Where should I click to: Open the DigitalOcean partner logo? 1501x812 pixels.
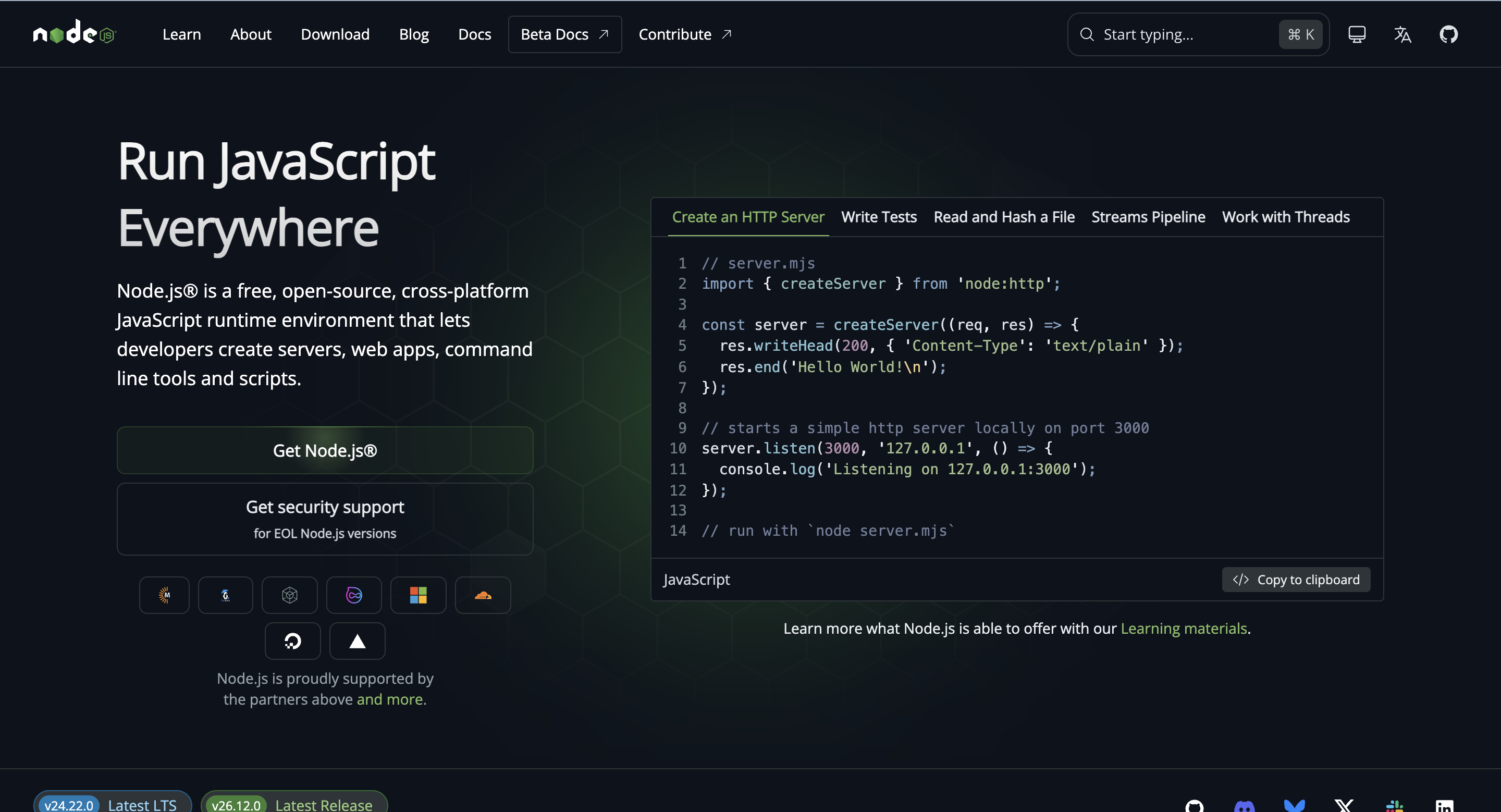[292, 641]
